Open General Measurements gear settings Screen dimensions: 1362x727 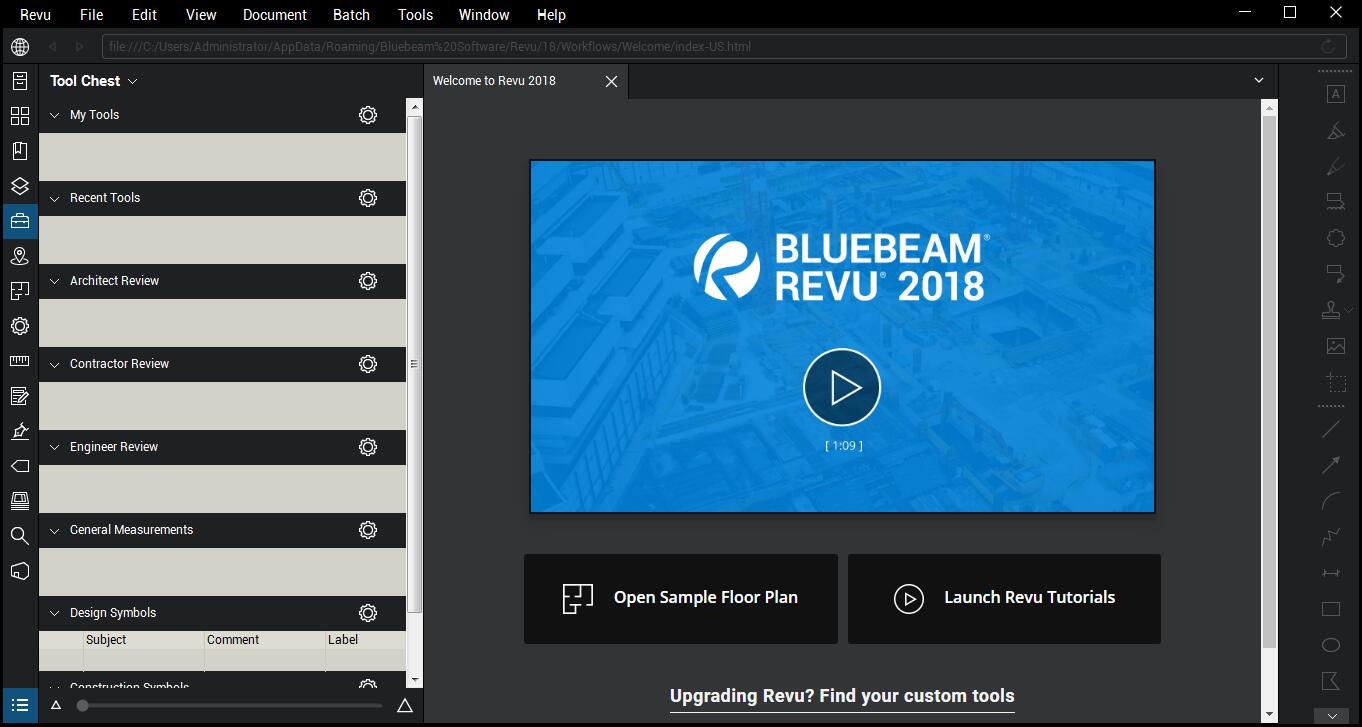368,530
